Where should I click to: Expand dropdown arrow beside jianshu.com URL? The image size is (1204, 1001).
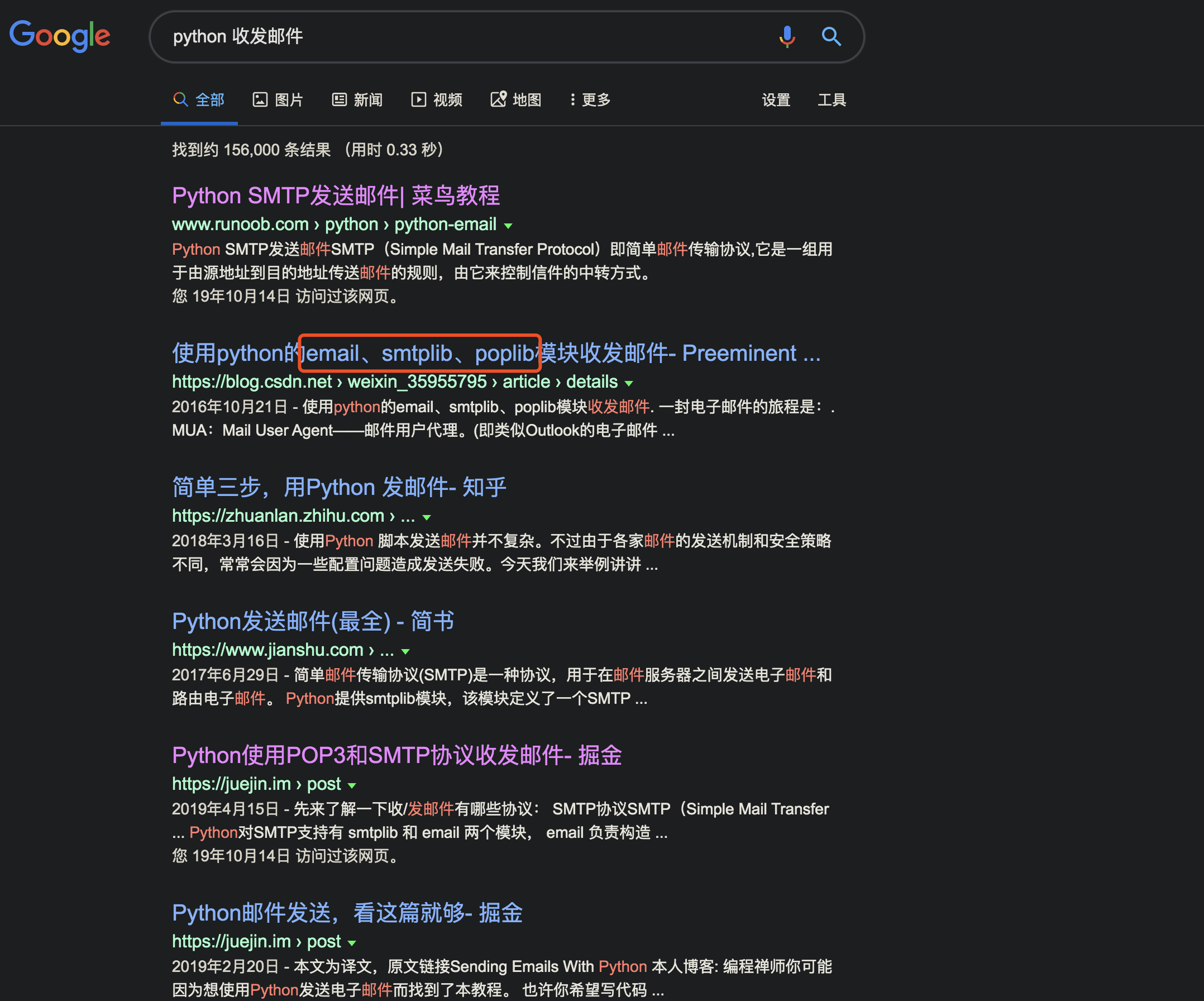point(406,652)
